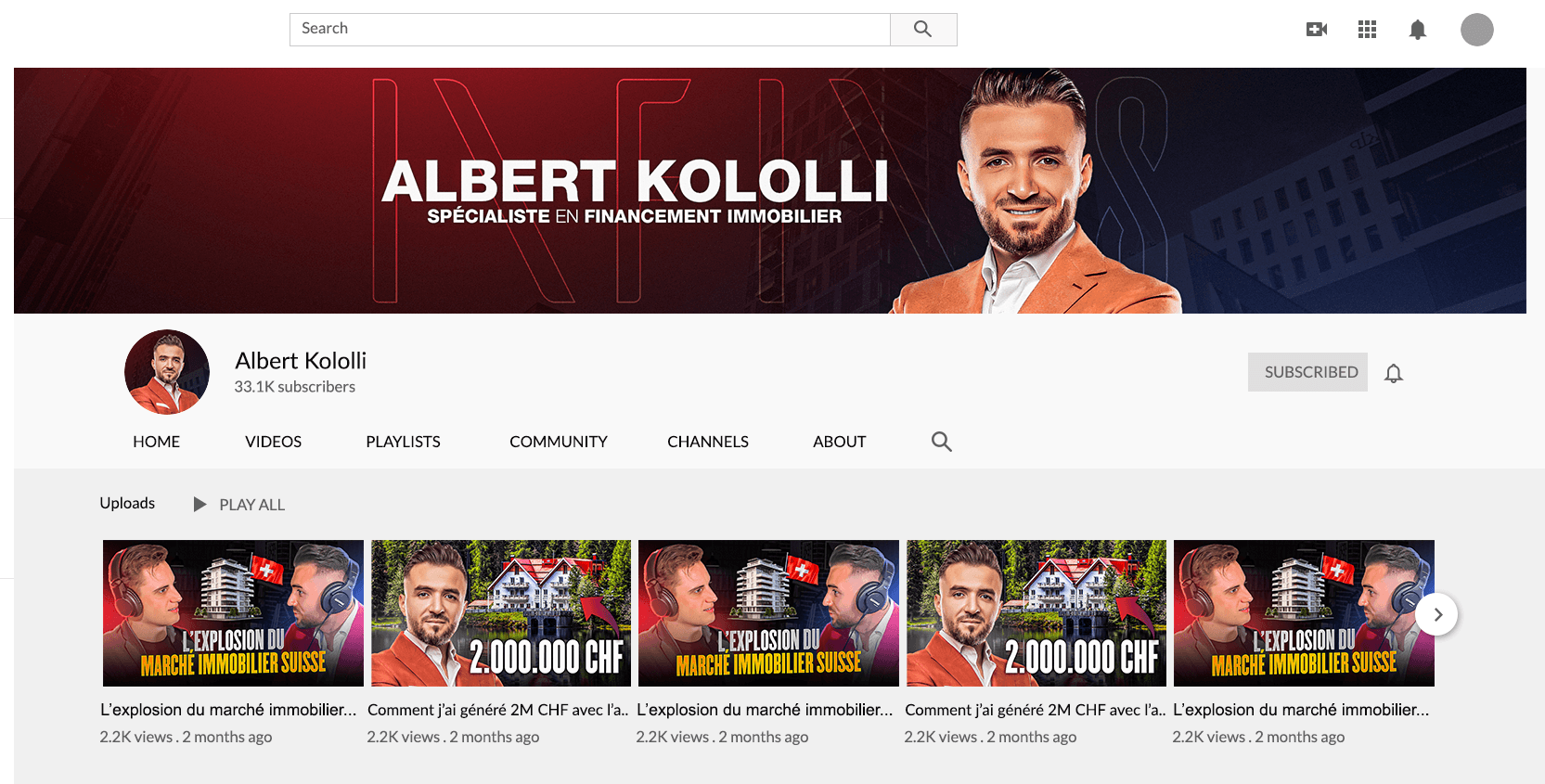This screenshot has width=1545, height=784.
Task: Open the create video camera icon
Action: pyautogui.click(x=1316, y=30)
